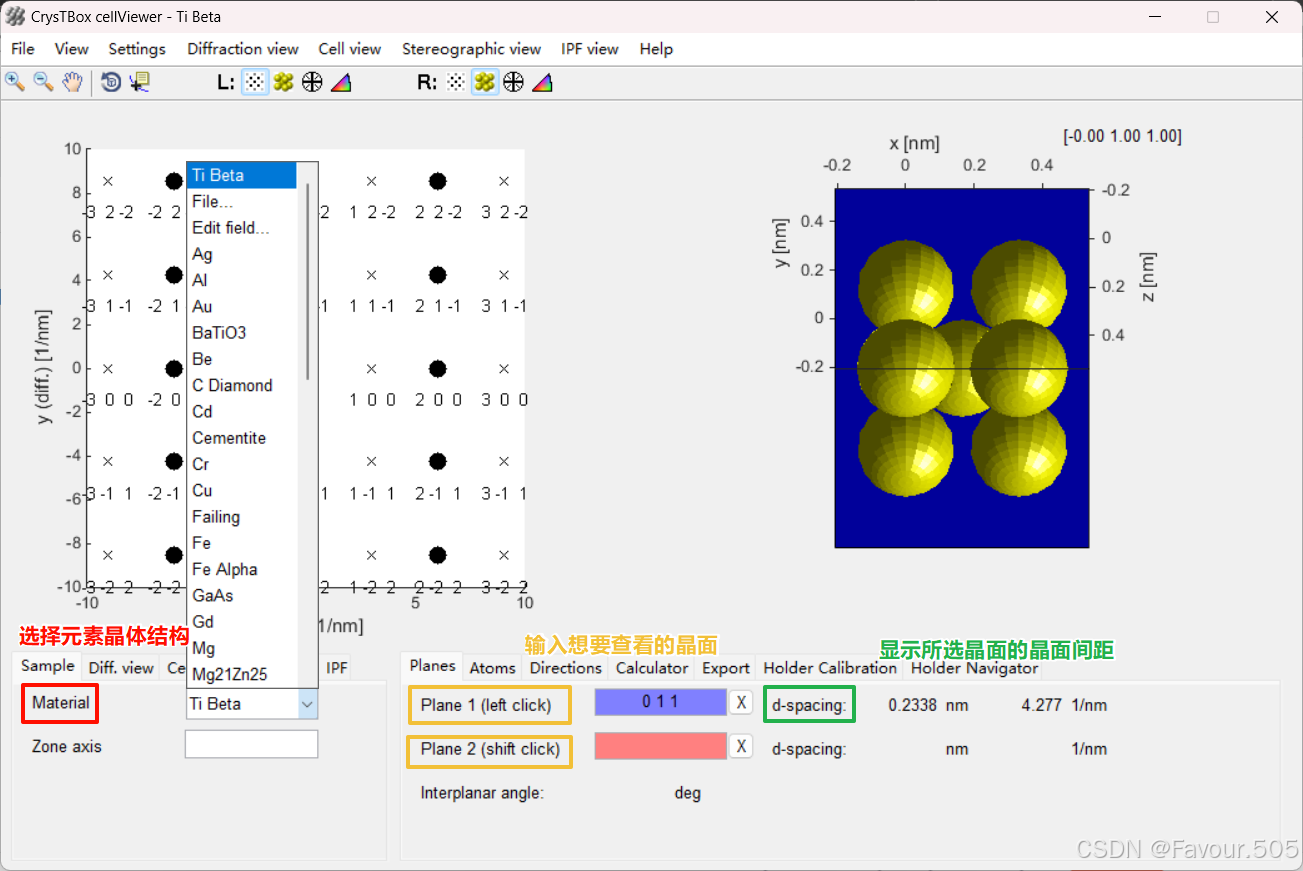Choose C Diamond from material list
This screenshot has width=1303, height=871.
[x=243, y=385]
